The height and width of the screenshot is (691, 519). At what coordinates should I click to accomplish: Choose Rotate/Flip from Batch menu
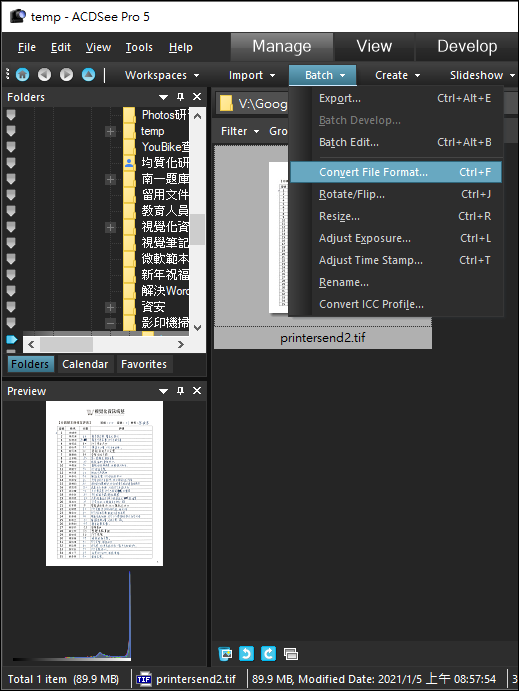(x=396, y=194)
